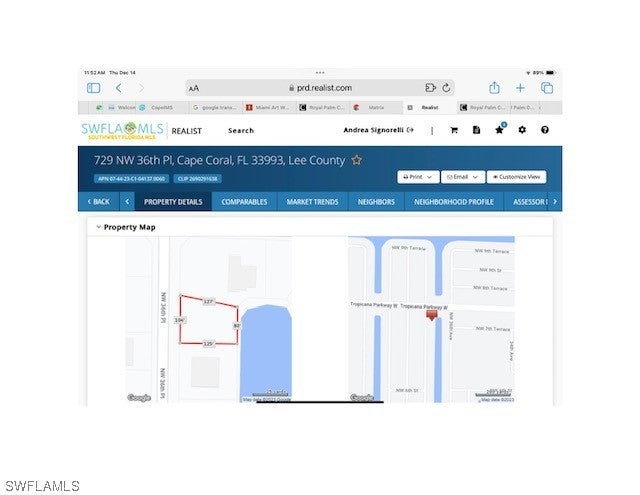
Task: Open the shopping cart icon
Action: point(454,130)
